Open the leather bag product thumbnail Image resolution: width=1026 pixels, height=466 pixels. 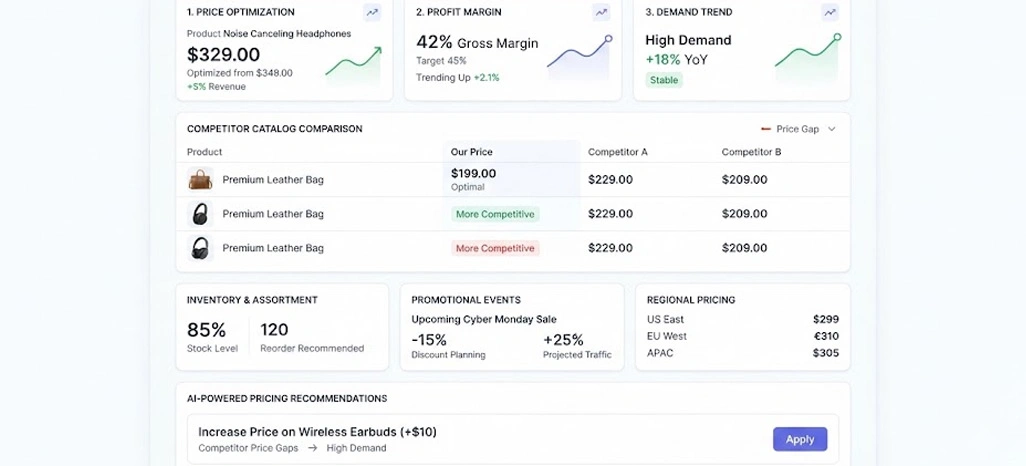[x=200, y=179]
